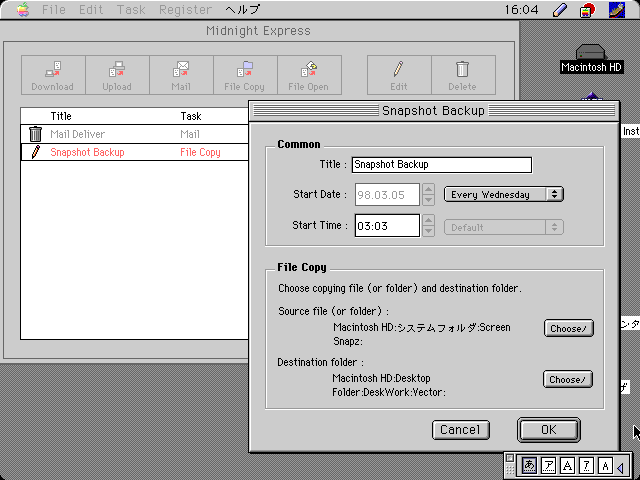Click the Cancel button
This screenshot has width=640, height=480.
pyautogui.click(x=460, y=430)
